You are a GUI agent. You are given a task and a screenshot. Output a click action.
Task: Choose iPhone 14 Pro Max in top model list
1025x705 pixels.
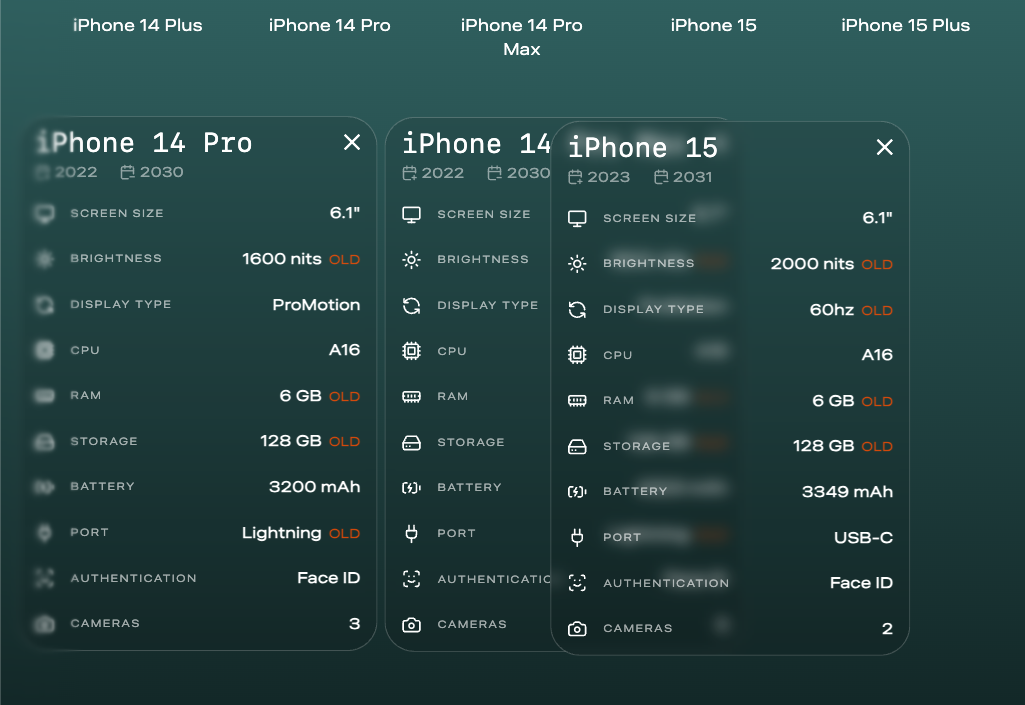(x=521, y=36)
